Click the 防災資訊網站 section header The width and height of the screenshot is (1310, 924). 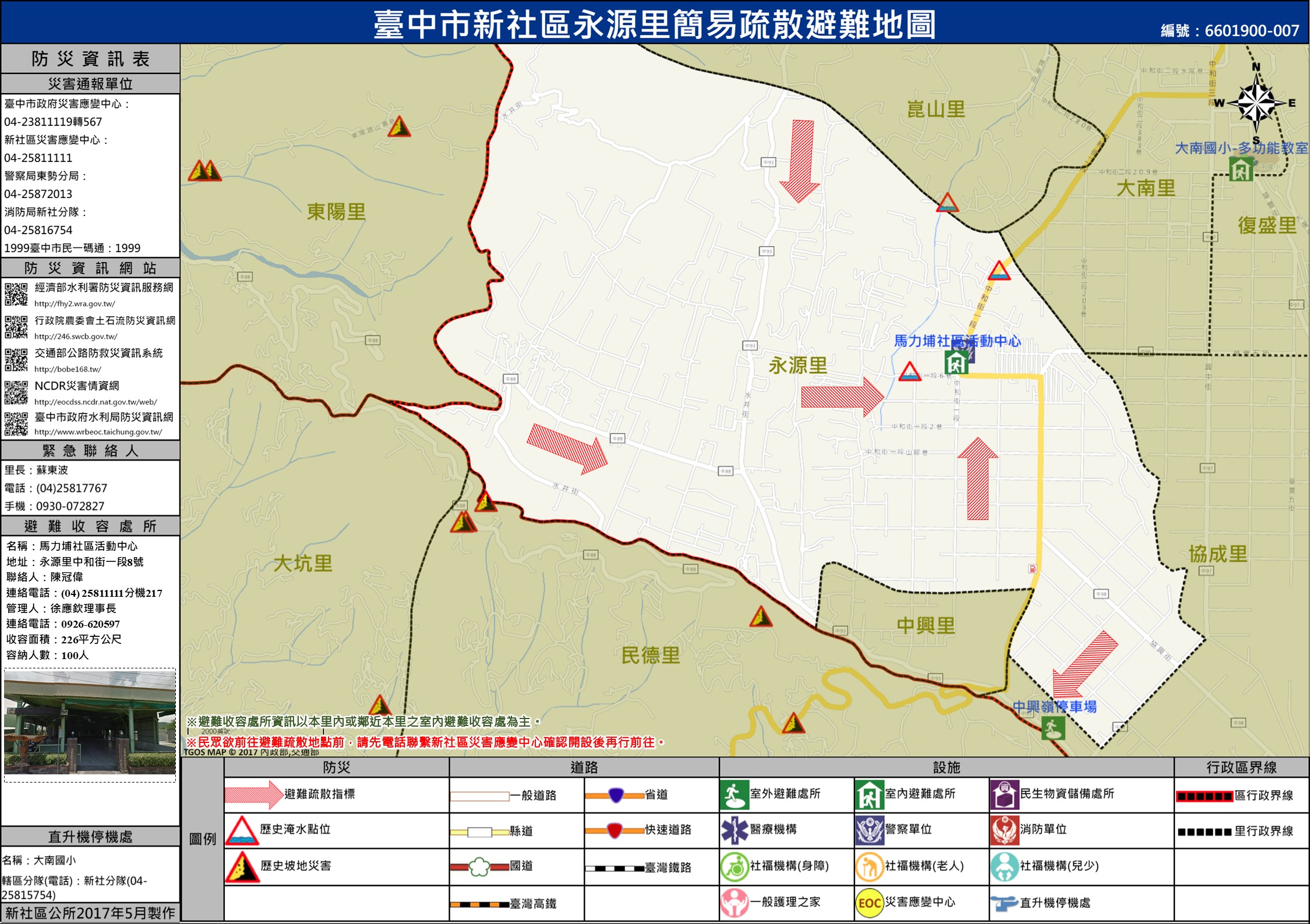point(90,268)
